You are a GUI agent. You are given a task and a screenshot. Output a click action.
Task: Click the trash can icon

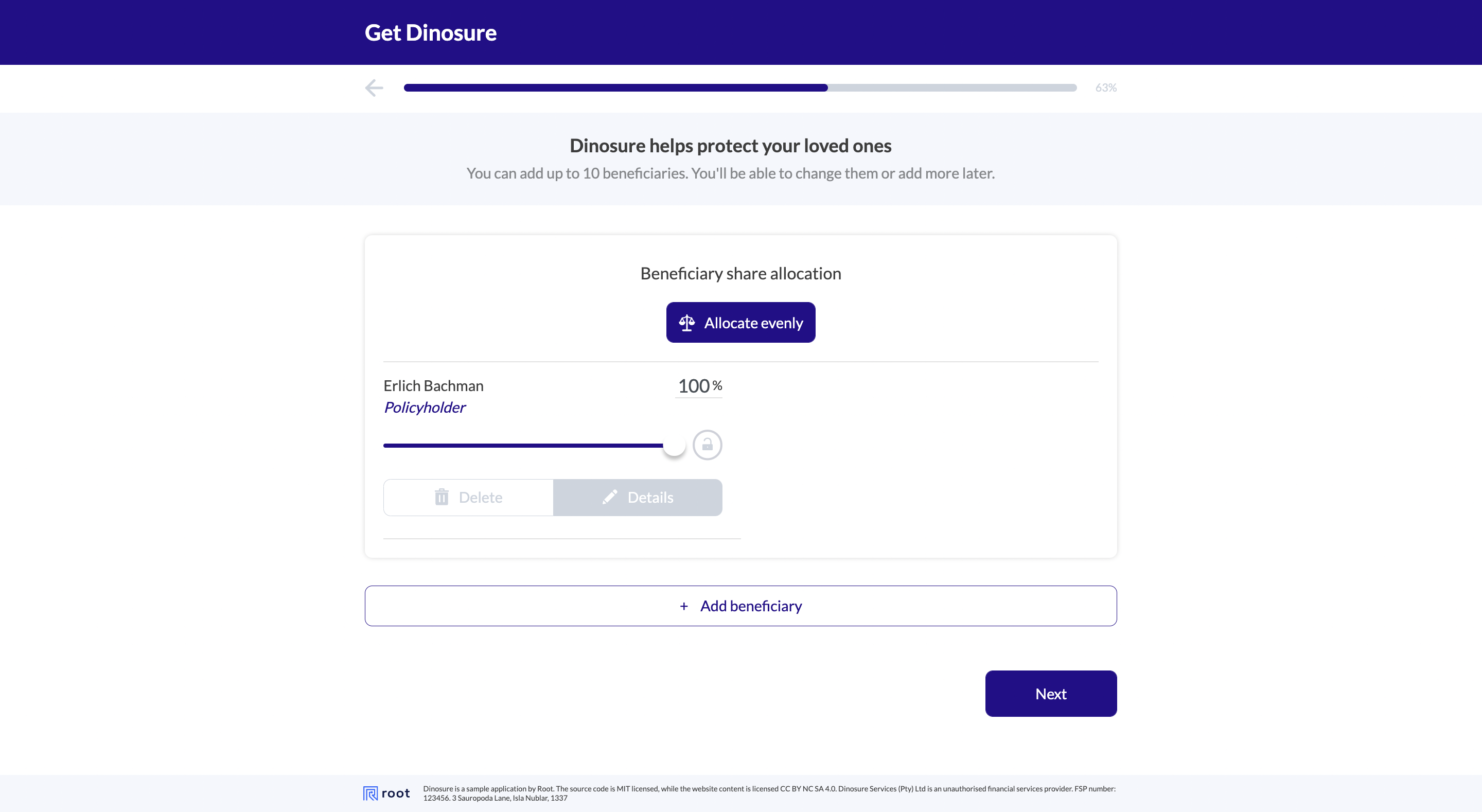tap(442, 497)
